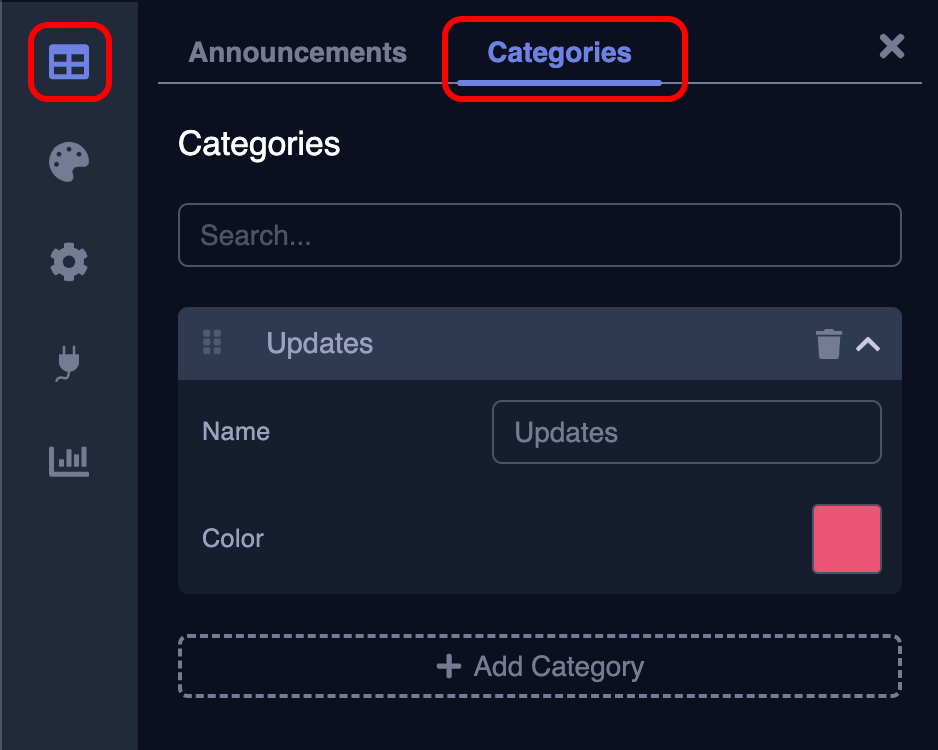The height and width of the screenshot is (750, 938).
Task: Grab the drag handle beside Updates
Action: click(212, 343)
